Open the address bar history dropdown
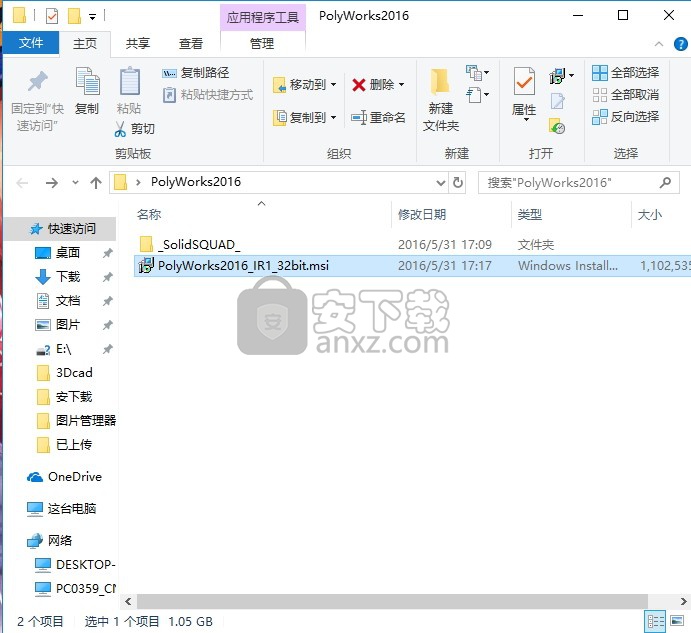The width and height of the screenshot is (691, 633). point(440,183)
